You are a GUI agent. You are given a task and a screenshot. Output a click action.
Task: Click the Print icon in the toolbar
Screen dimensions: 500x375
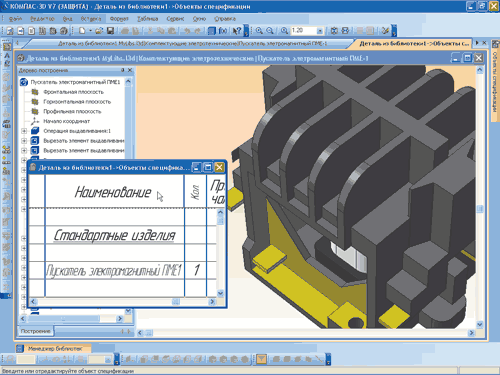pos(125,31)
